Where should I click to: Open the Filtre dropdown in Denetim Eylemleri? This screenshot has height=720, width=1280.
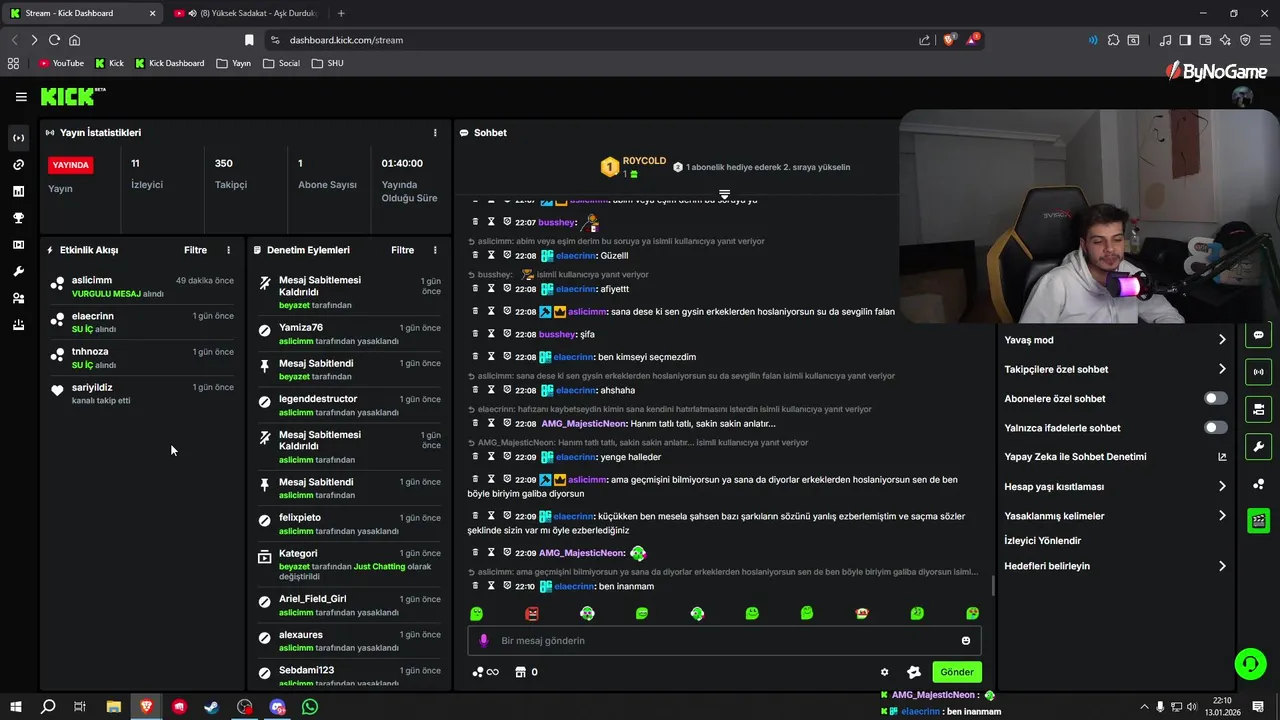pyautogui.click(x=402, y=250)
